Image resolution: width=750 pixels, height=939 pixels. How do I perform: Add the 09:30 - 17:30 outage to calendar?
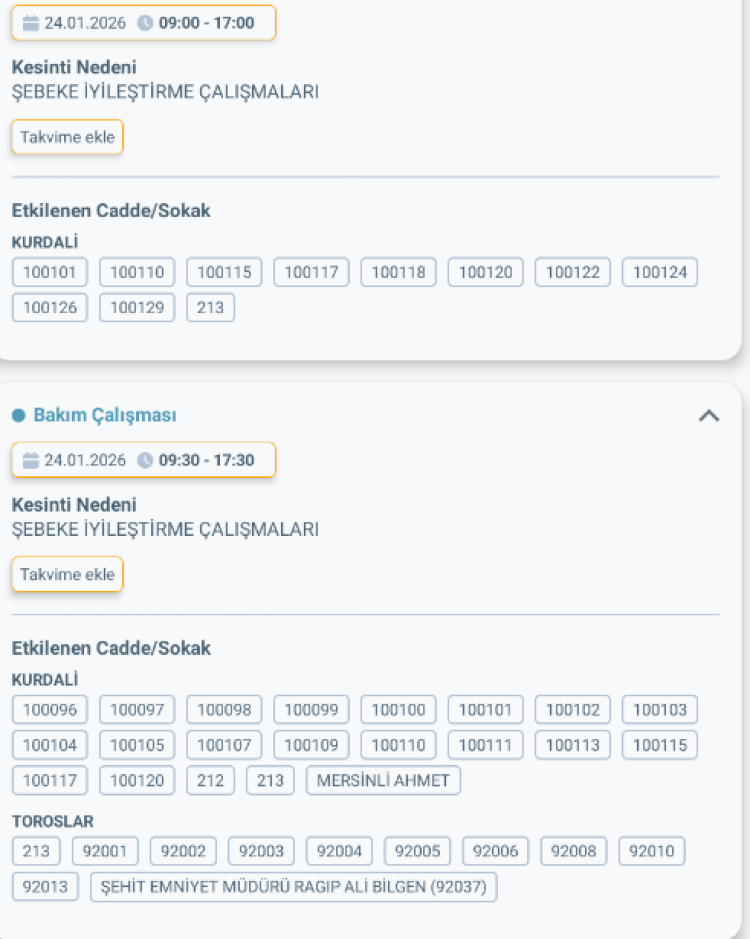pos(67,575)
